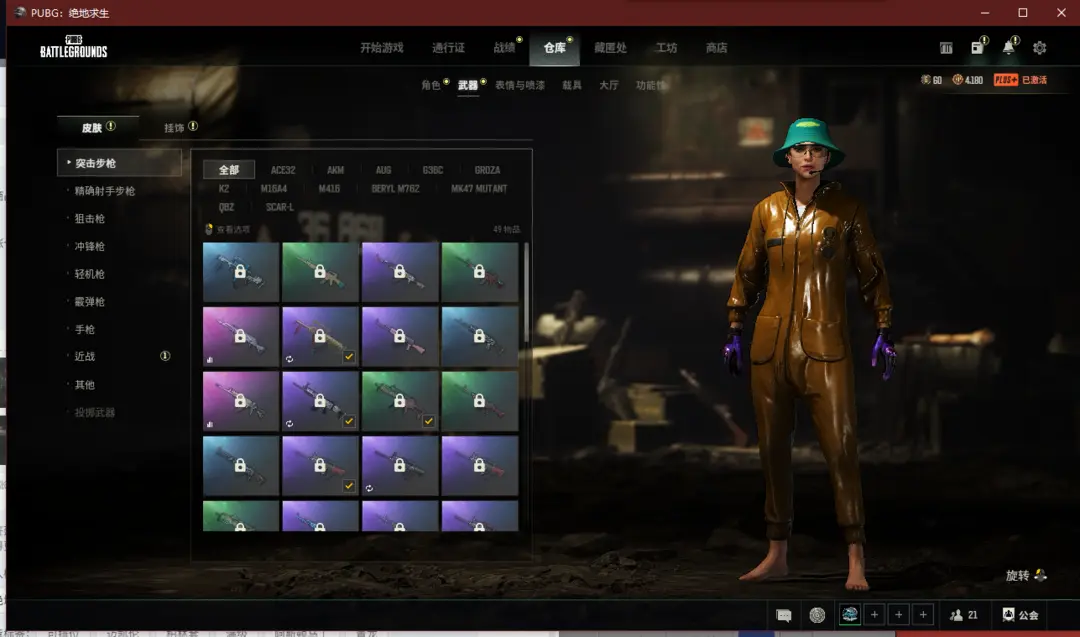Screen dimensions: 1080x637
Task: Click the middle empty plus squad slot
Action: coord(899,614)
